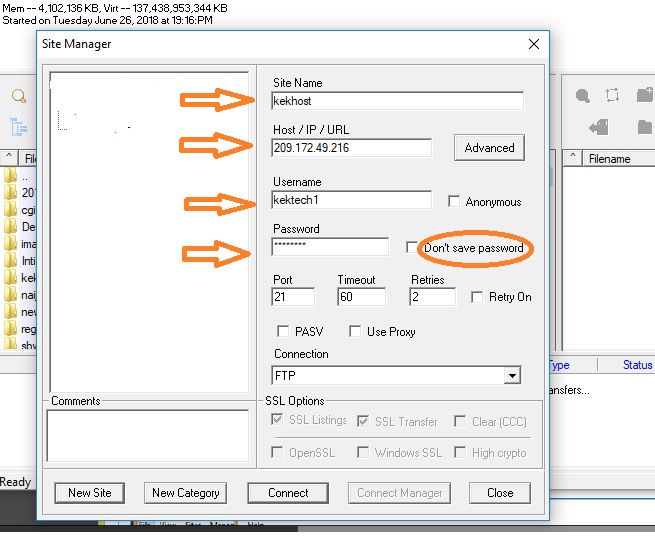This screenshot has width=655, height=536.
Task: Toggle the PASV mode checkbox
Action: 282,332
